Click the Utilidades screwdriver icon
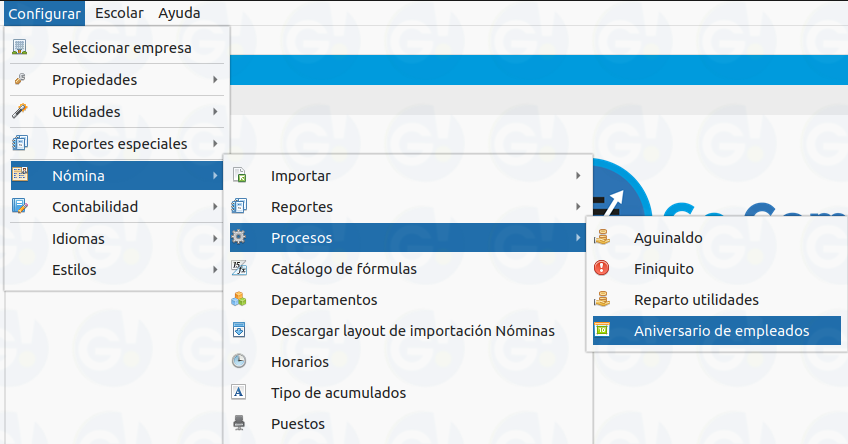 click(19, 111)
